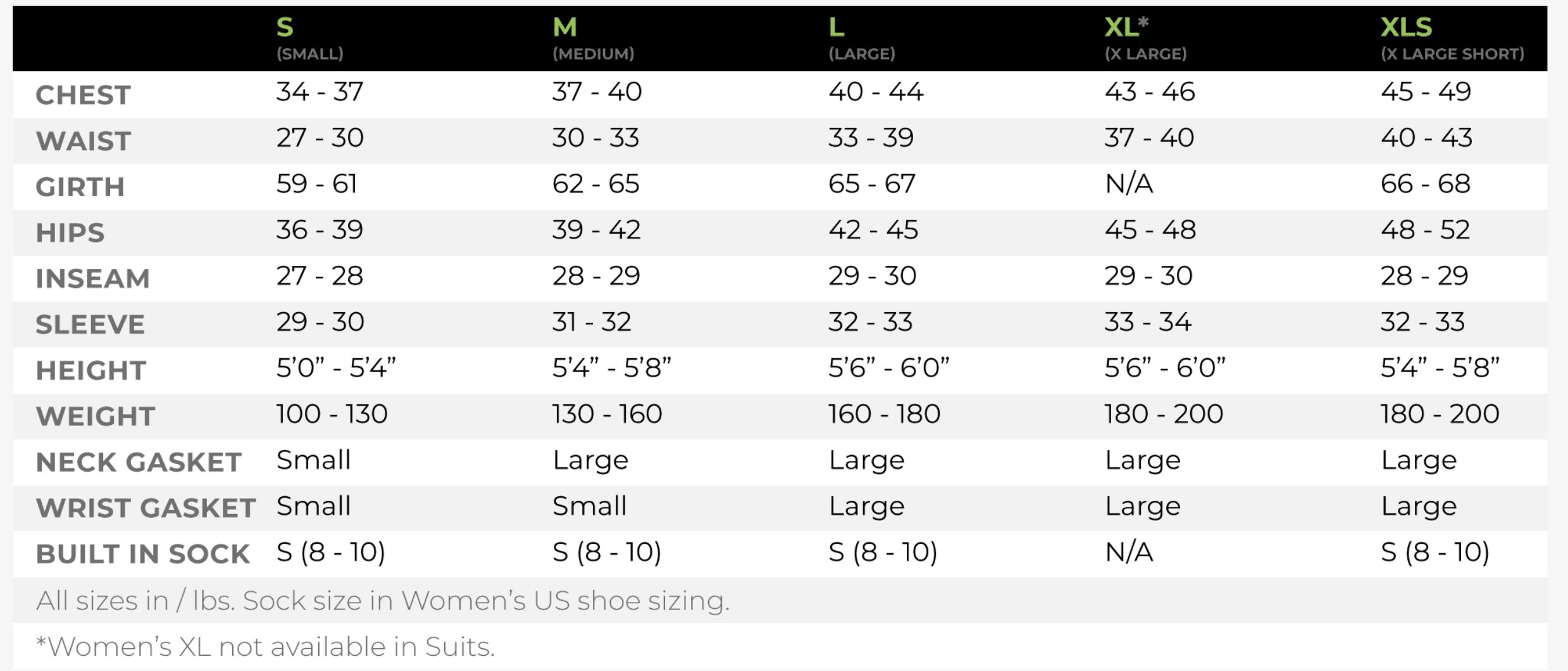
Task: Click the N/A value in the Girth row
Action: (x=1128, y=184)
